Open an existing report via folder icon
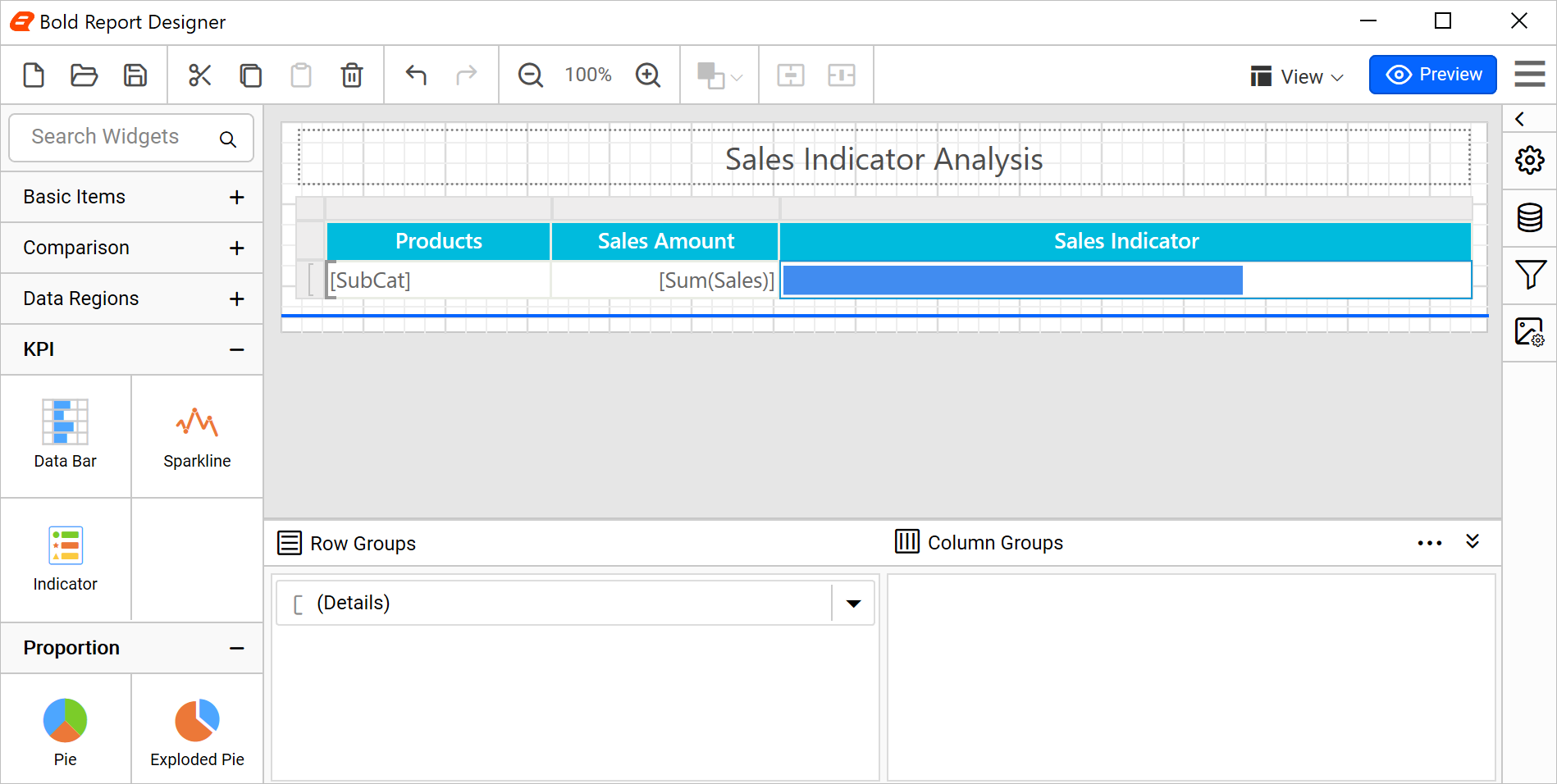Viewport: 1557px width, 784px height. tap(84, 75)
